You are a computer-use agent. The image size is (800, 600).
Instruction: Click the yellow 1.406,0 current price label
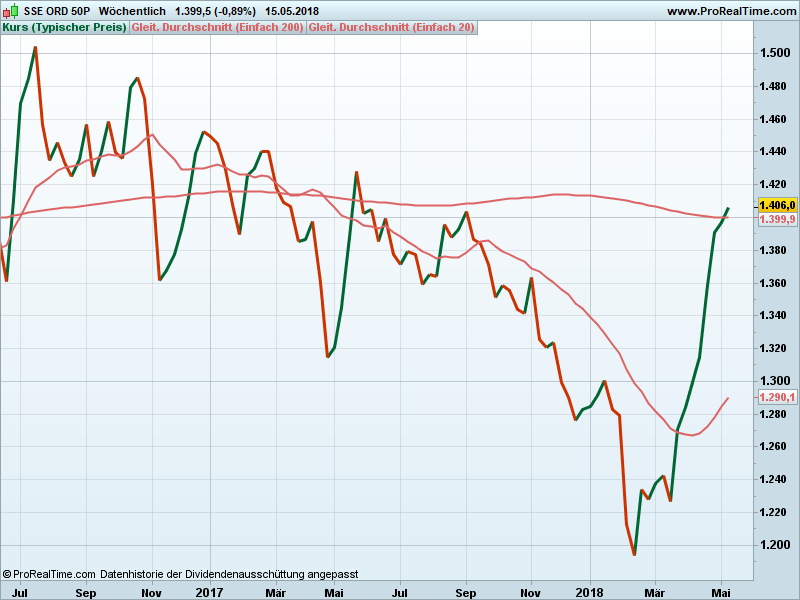click(777, 204)
